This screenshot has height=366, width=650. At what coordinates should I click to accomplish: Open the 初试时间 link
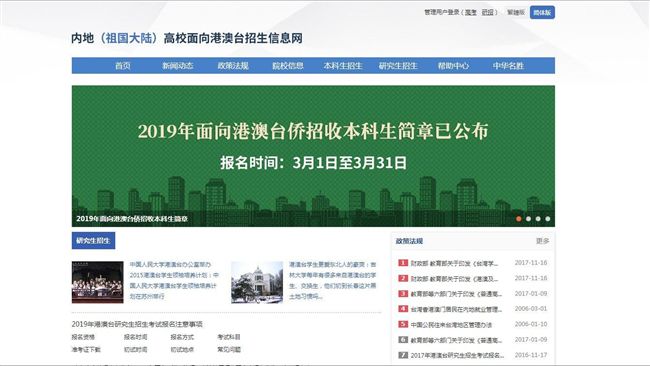click(x=135, y=349)
